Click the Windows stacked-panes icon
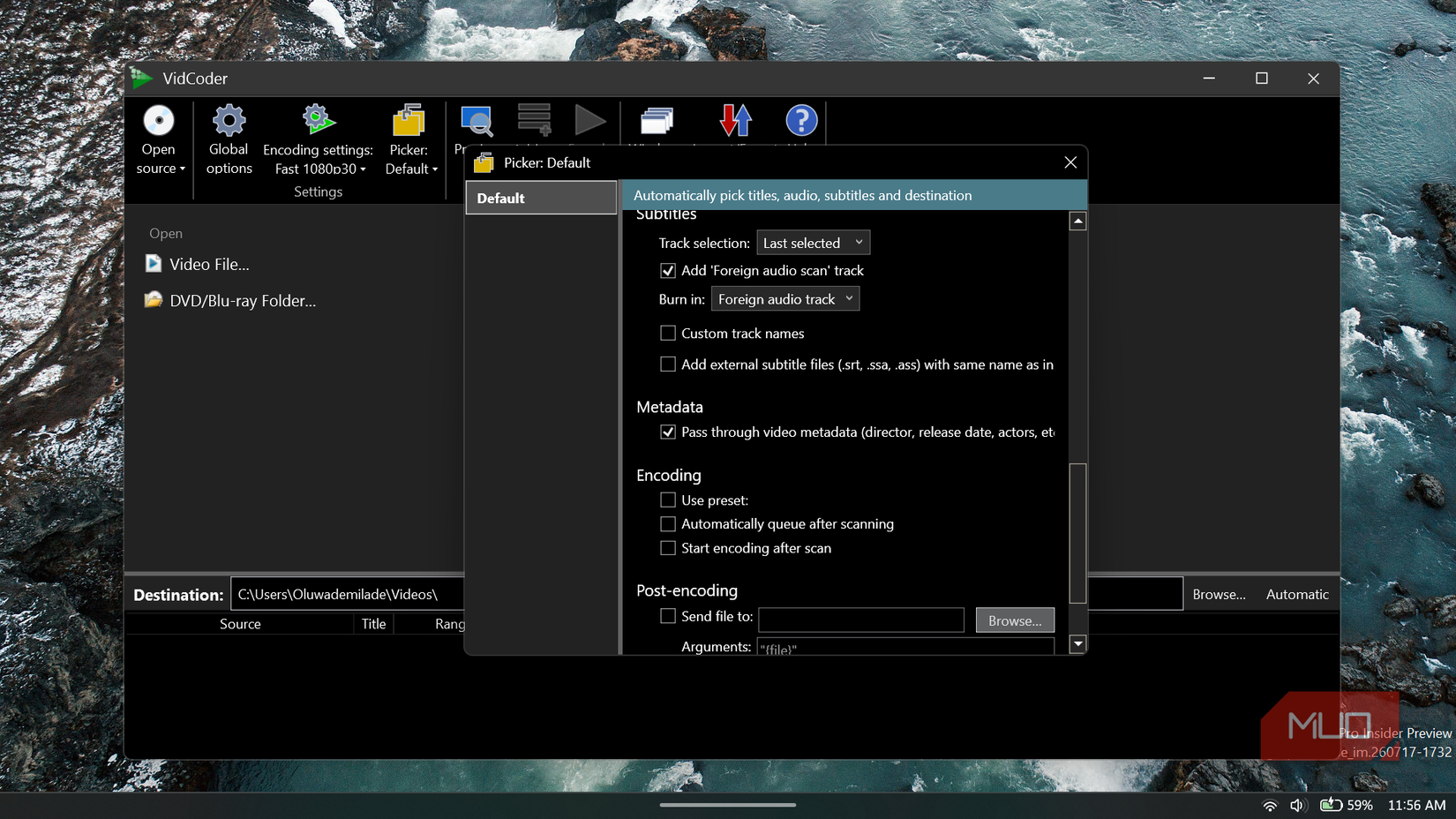The height and width of the screenshot is (819, 1456). [657, 121]
